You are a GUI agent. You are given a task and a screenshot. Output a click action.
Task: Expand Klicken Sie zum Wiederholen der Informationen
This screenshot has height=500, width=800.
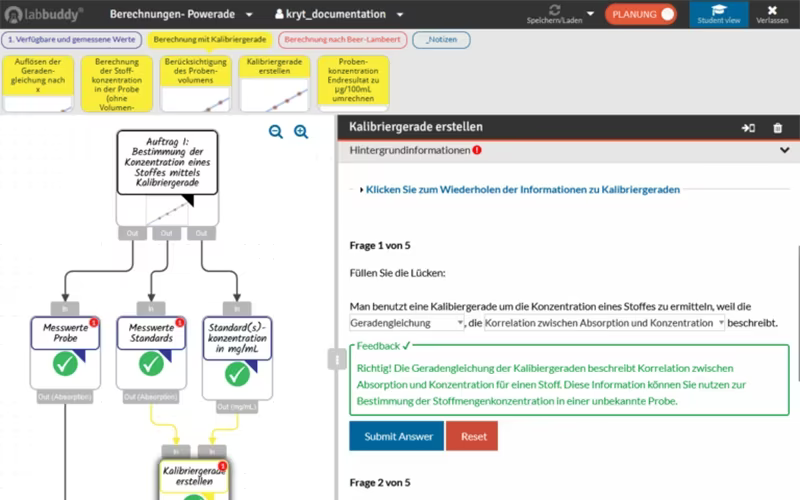pos(520,190)
